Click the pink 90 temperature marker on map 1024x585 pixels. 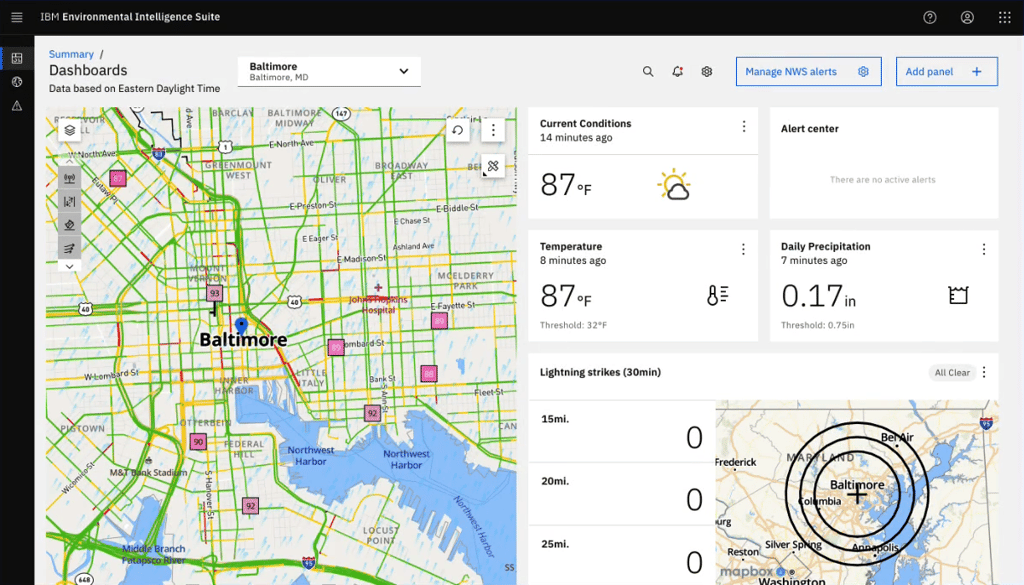pyautogui.click(x=199, y=442)
